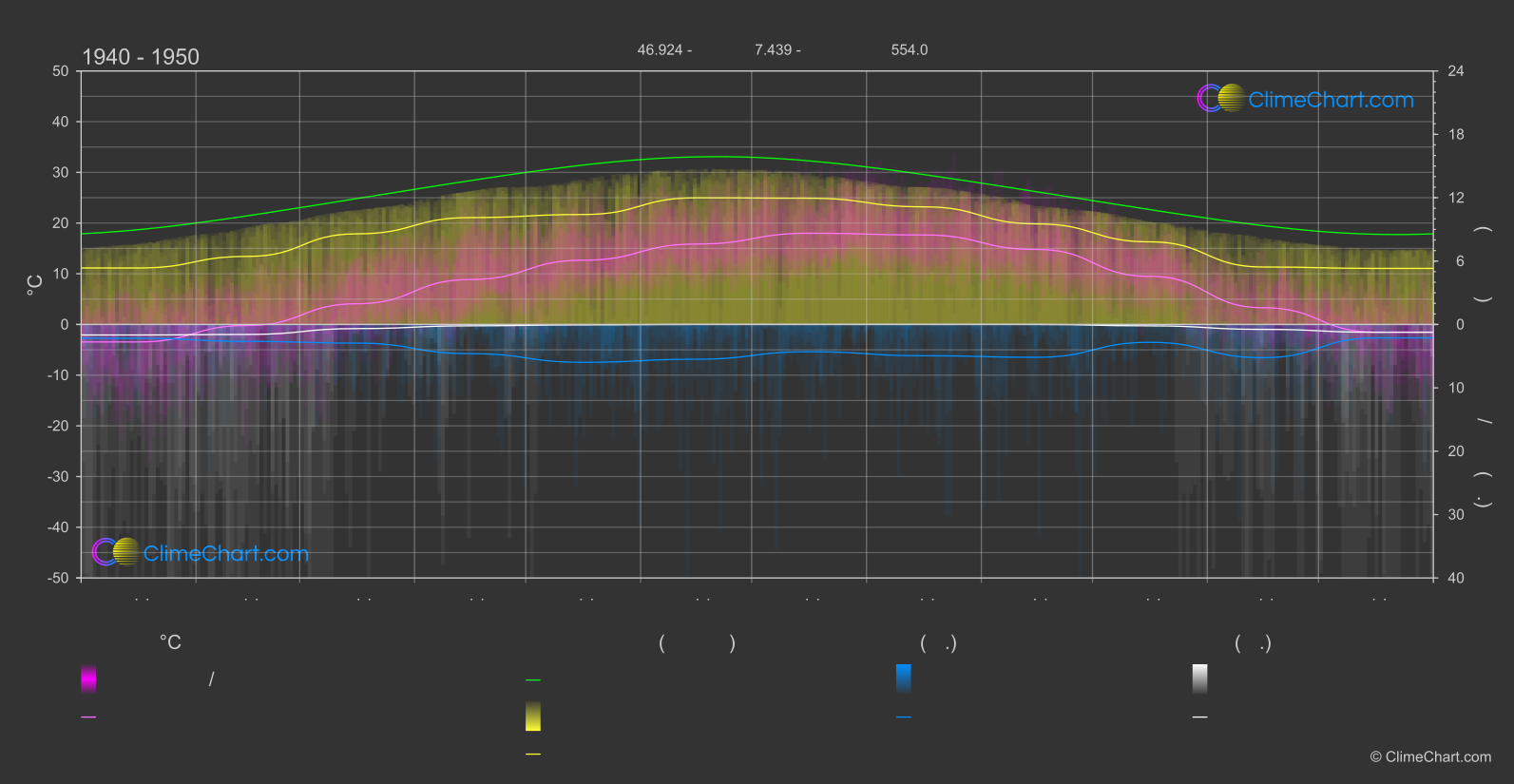The image size is (1514, 784).
Task: Click the "1940 - 1950" period title
Action: (x=141, y=57)
